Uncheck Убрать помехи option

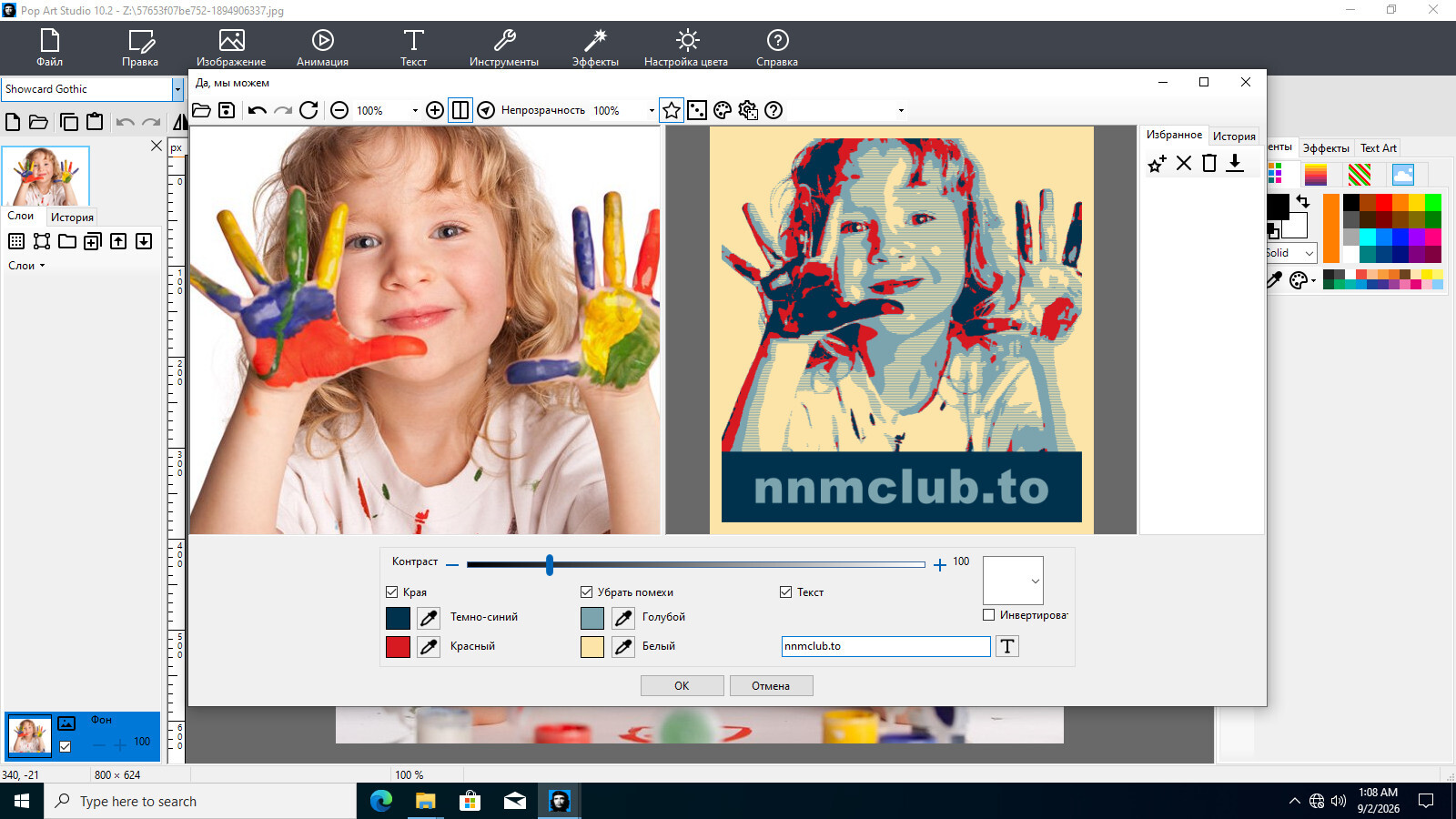587,591
